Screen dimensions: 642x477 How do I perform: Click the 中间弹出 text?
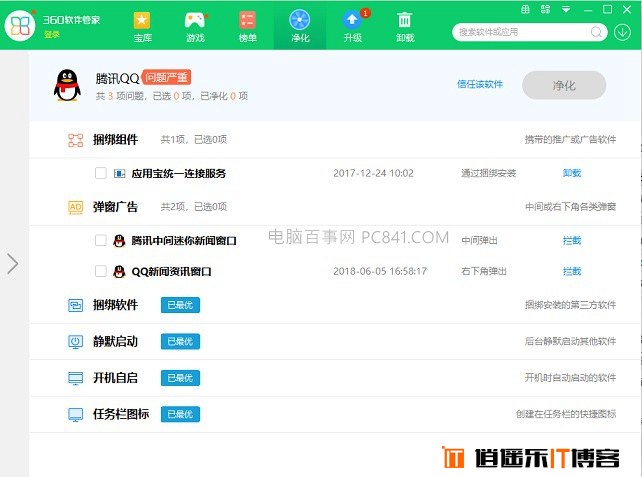pos(479,240)
